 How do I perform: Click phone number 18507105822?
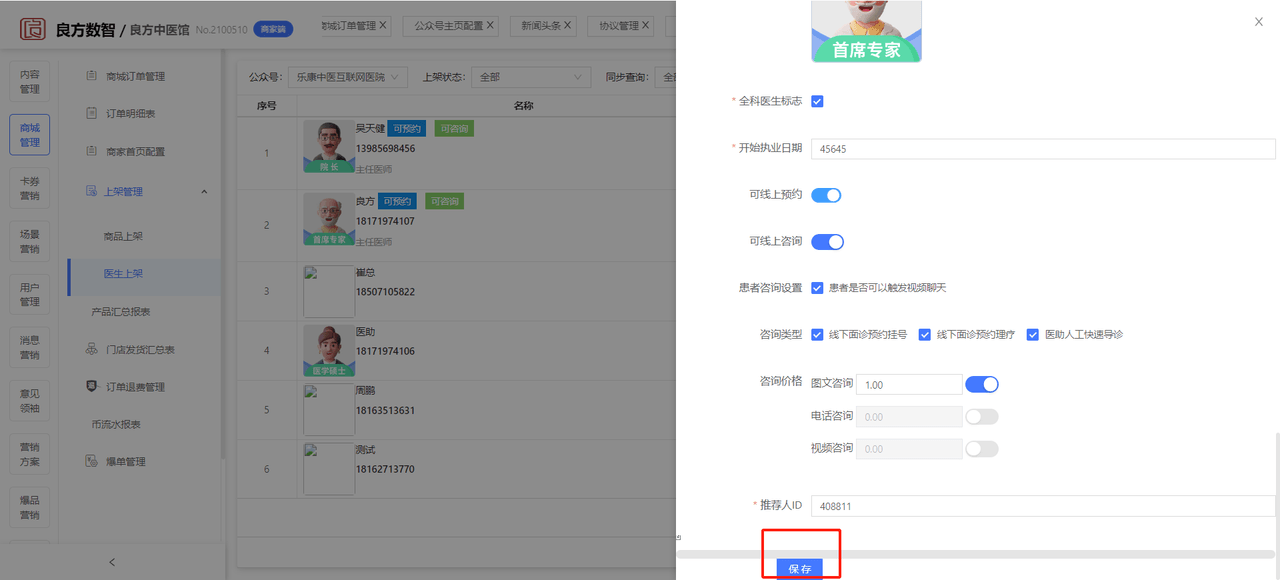[x=385, y=292]
